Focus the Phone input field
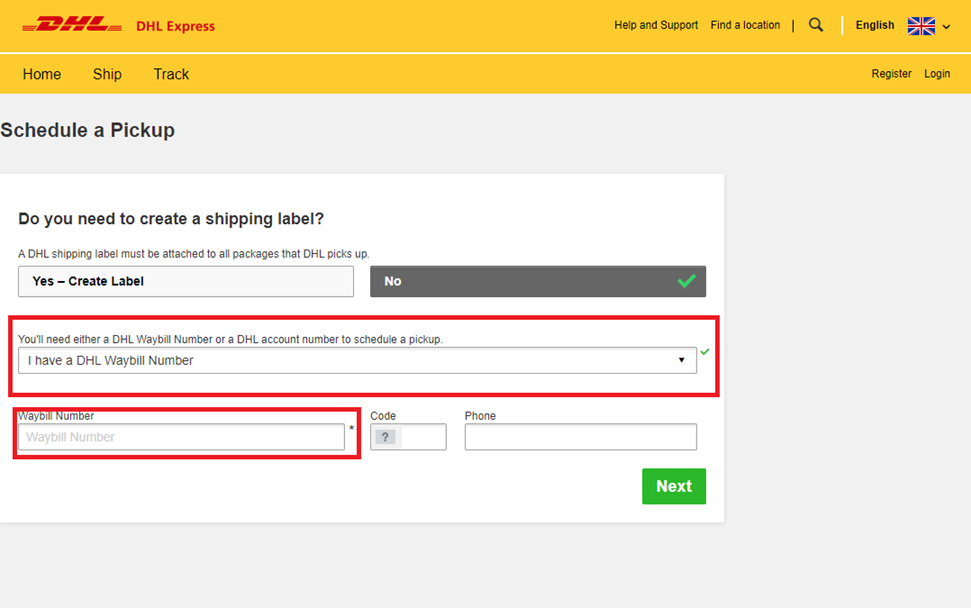Screen dimensions: 971x608 coord(580,437)
